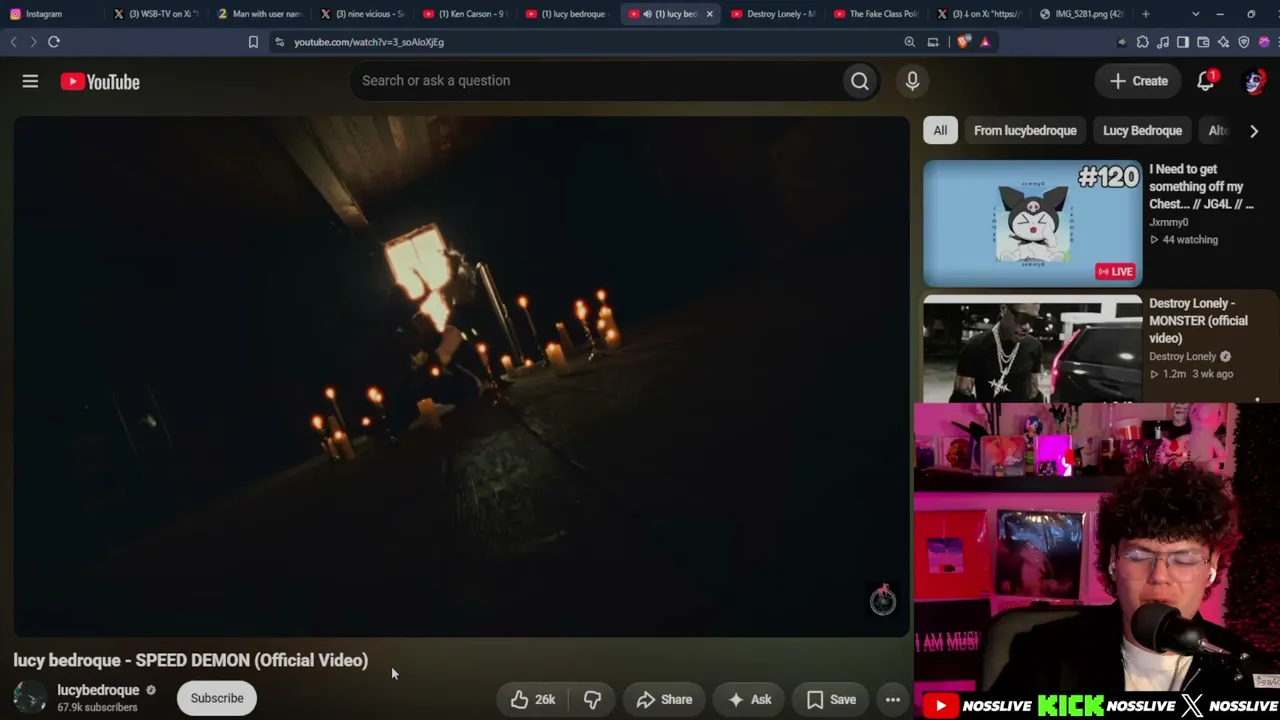1280x720 pixels.
Task: Subscribe to lucybedroque channel
Action: tap(217, 698)
